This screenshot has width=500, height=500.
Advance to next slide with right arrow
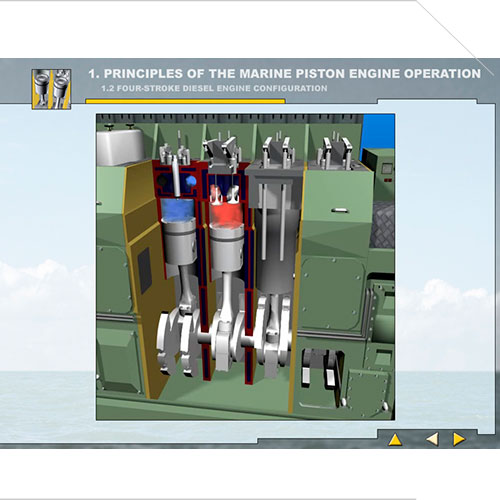459,439
